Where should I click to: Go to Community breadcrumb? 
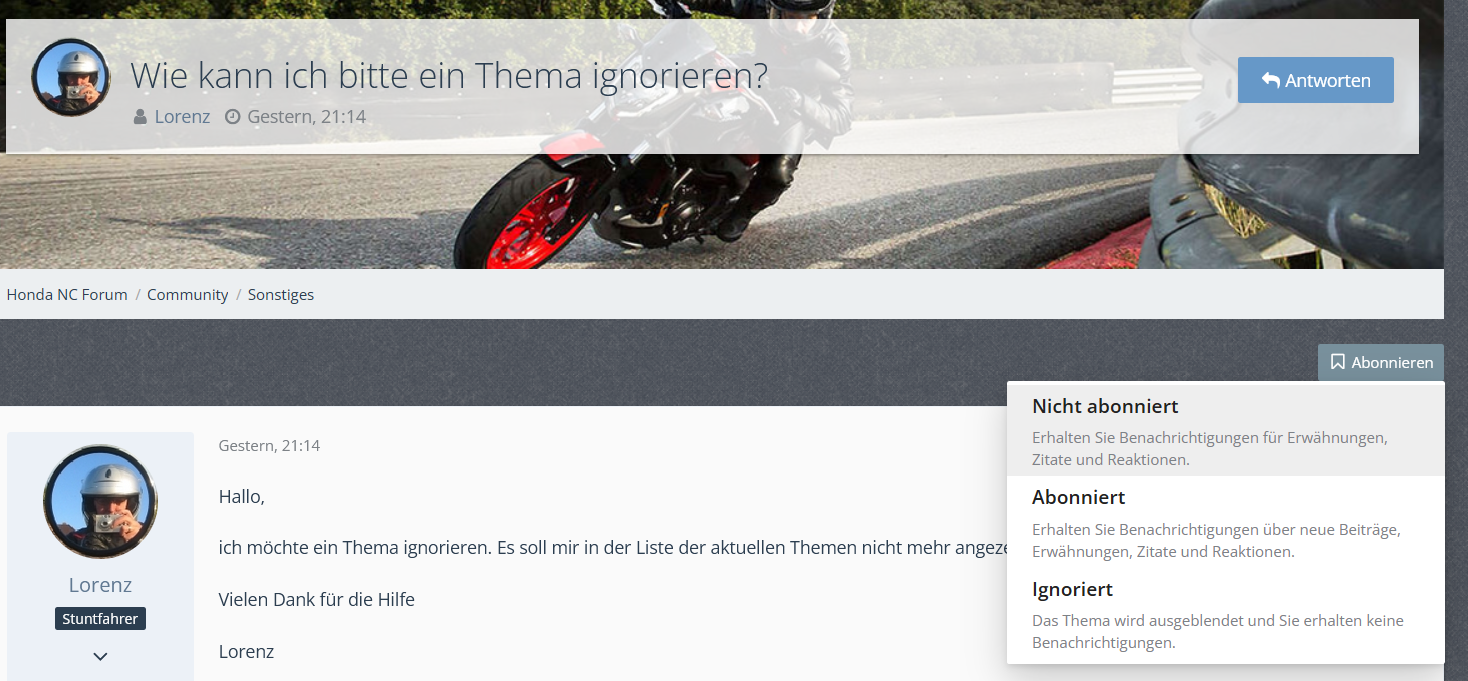click(x=188, y=294)
